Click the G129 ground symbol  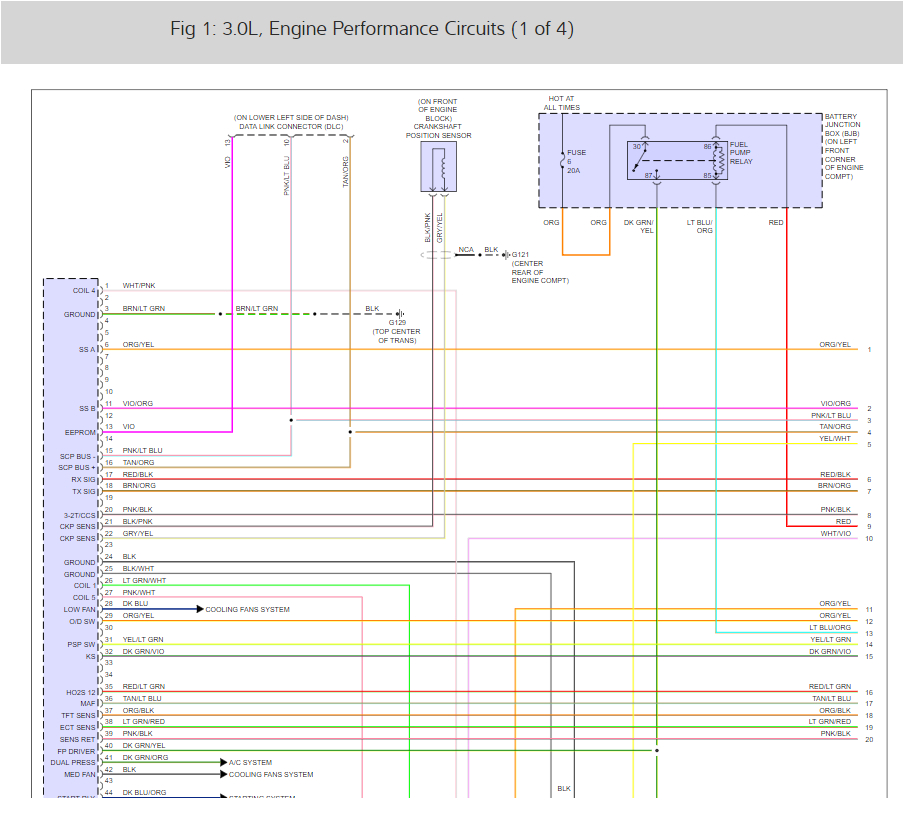397,313
